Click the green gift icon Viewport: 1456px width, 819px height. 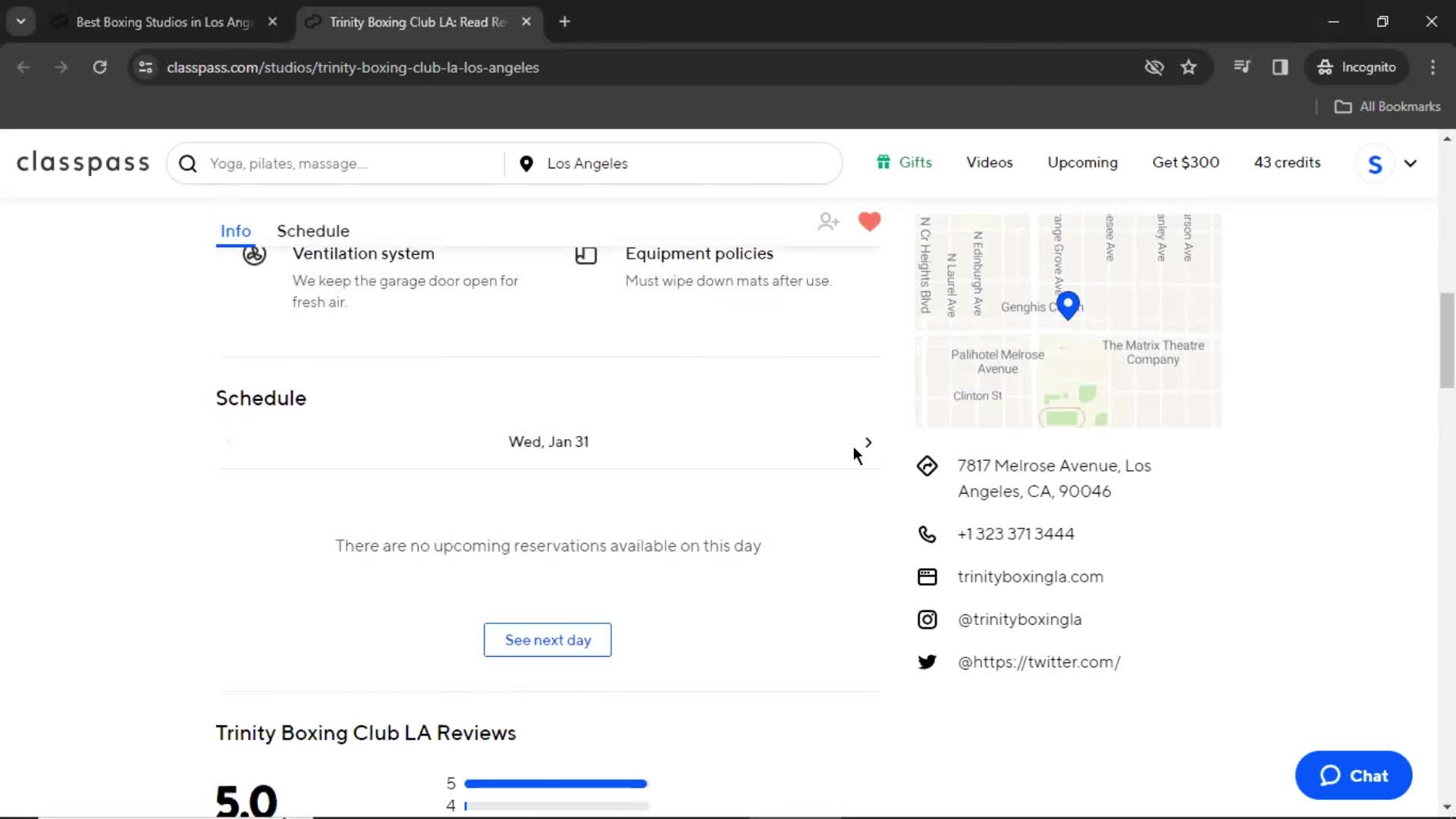pos(883,162)
